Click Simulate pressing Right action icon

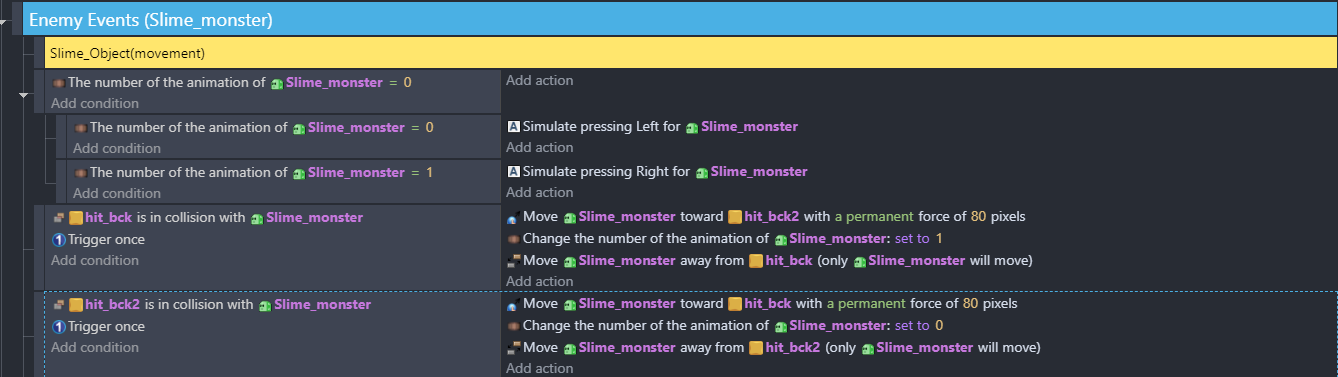click(514, 171)
